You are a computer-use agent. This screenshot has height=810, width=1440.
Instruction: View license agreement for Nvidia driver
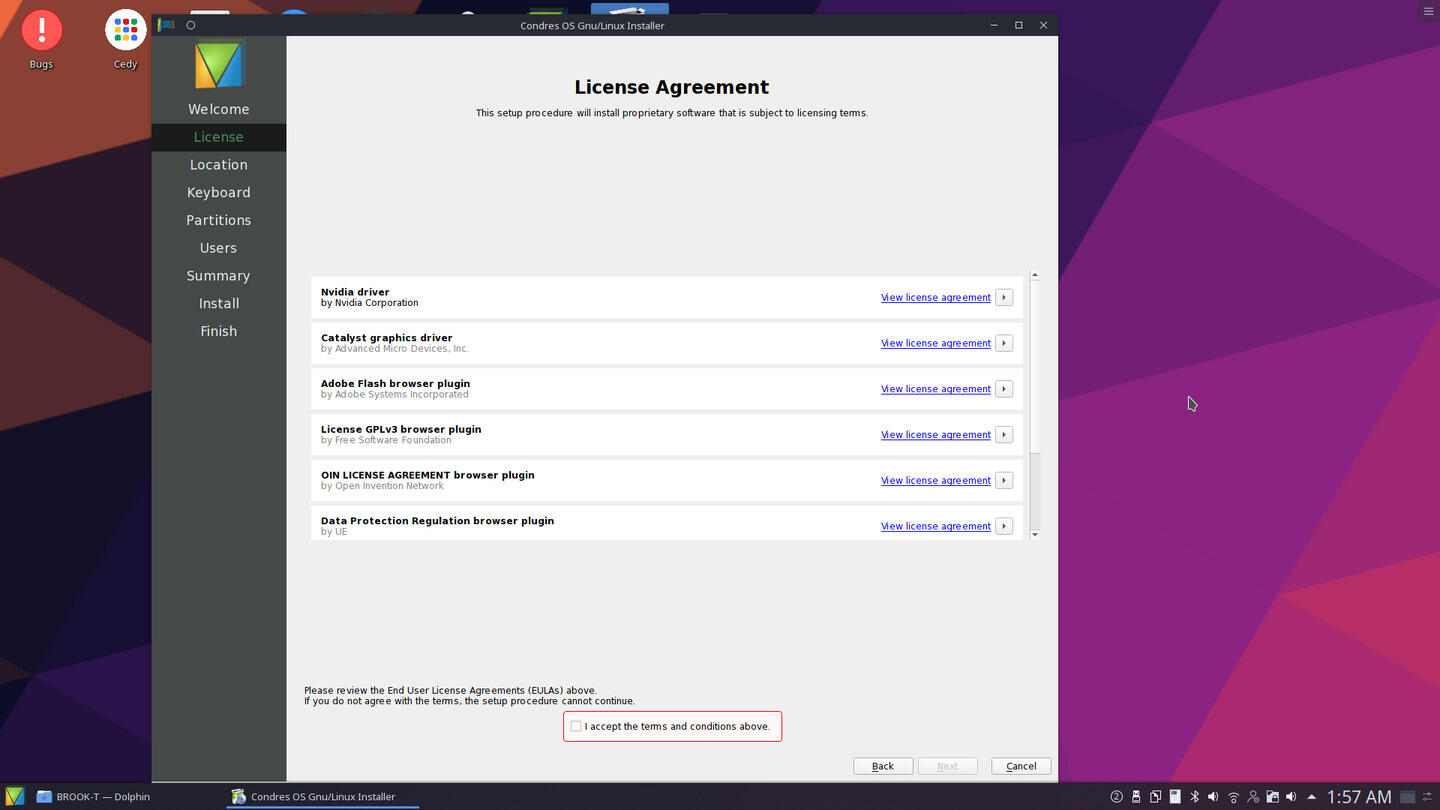pyautogui.click(x=936, y=297)
